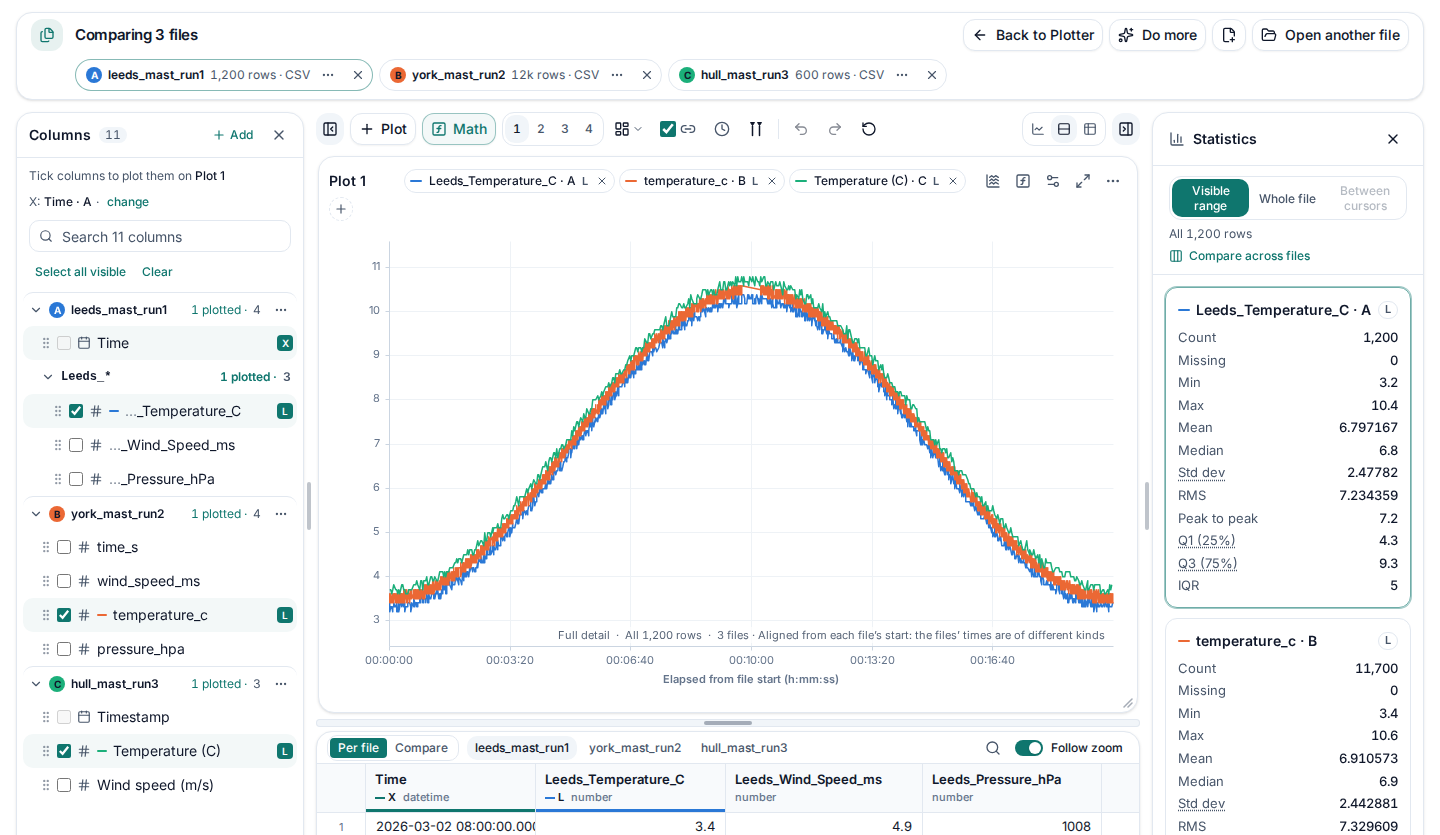The width and height of the screenshot is (1440, 835).
Task: Collapse the hull_mast_run3 file group
Action: pos(37,684)
